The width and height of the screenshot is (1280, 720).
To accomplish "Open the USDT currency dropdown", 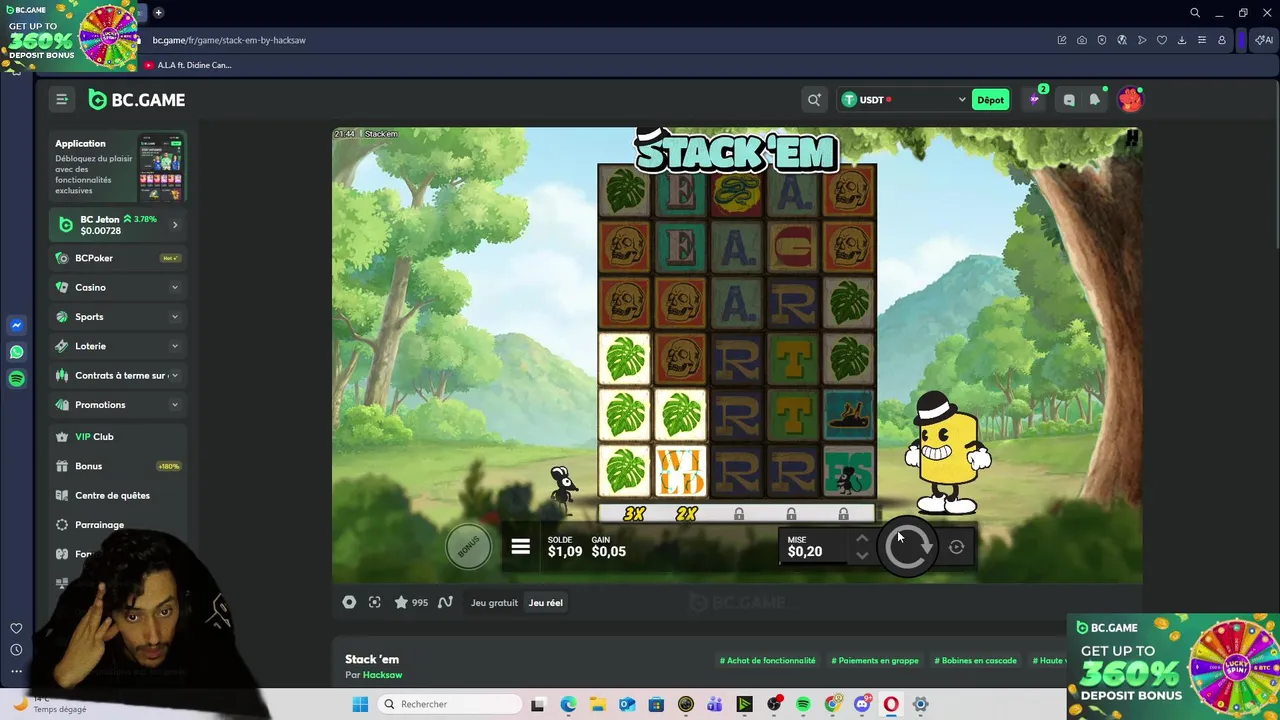I will point(903,99).
